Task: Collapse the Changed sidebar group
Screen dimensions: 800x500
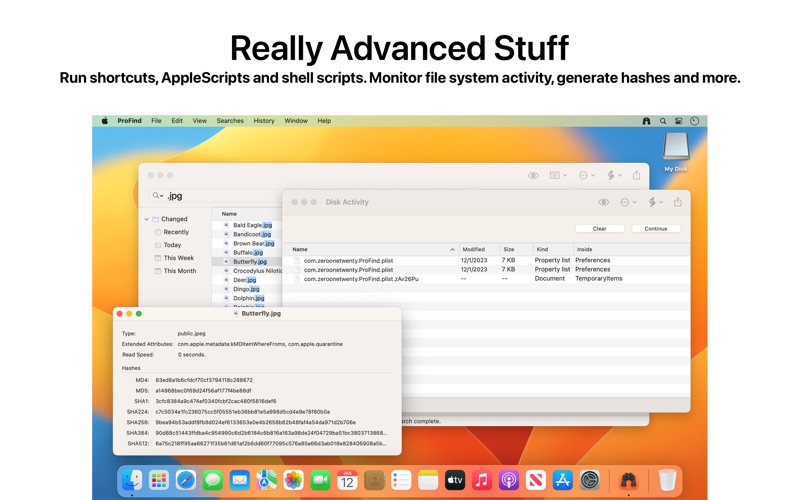Action: tap(146, 219)
